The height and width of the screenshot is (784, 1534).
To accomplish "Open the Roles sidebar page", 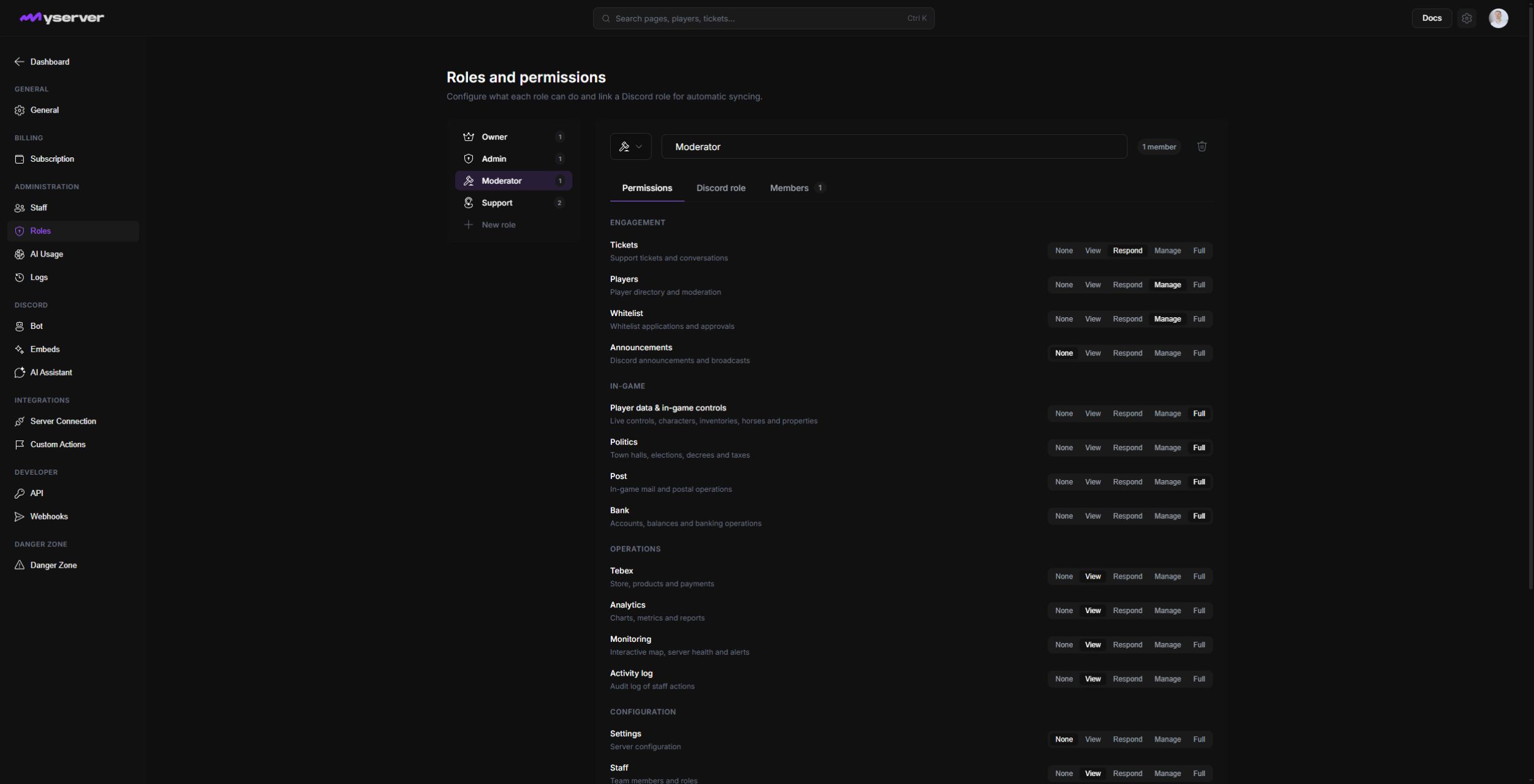I will (73, 231).
